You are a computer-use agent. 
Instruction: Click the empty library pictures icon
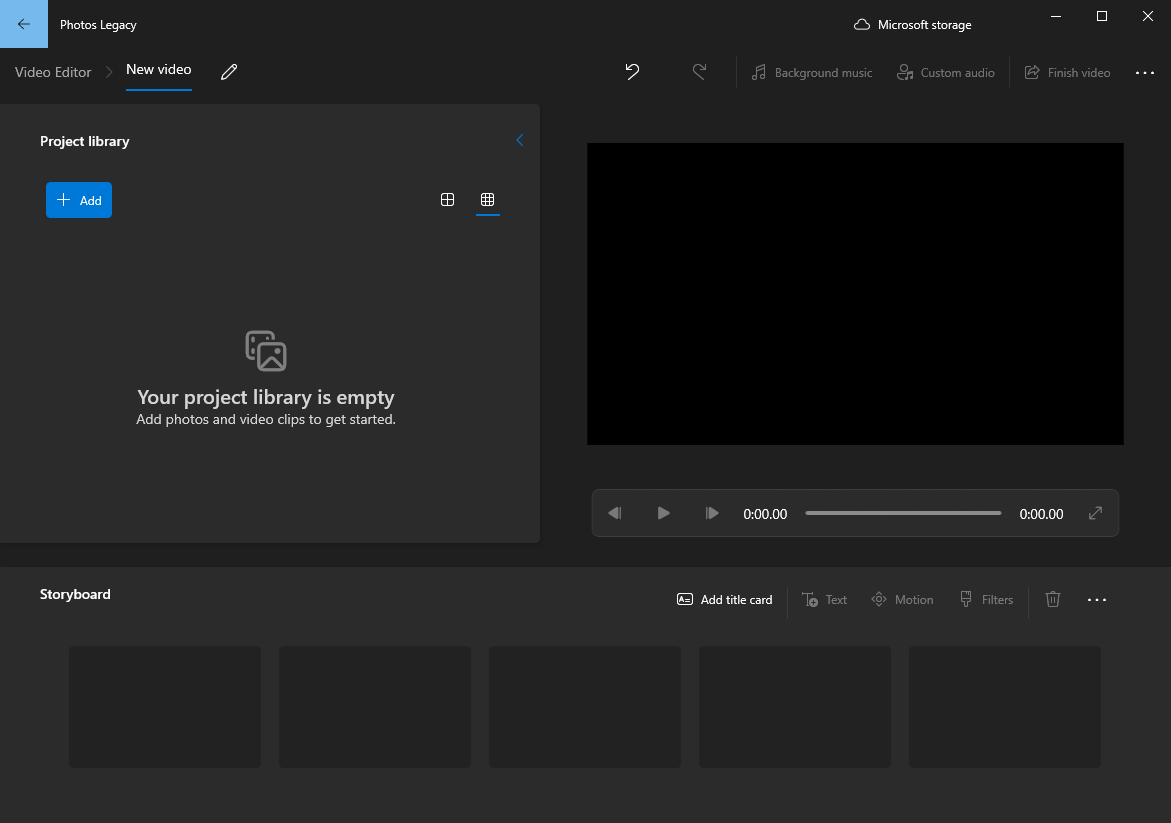click(x=266, y=351)
